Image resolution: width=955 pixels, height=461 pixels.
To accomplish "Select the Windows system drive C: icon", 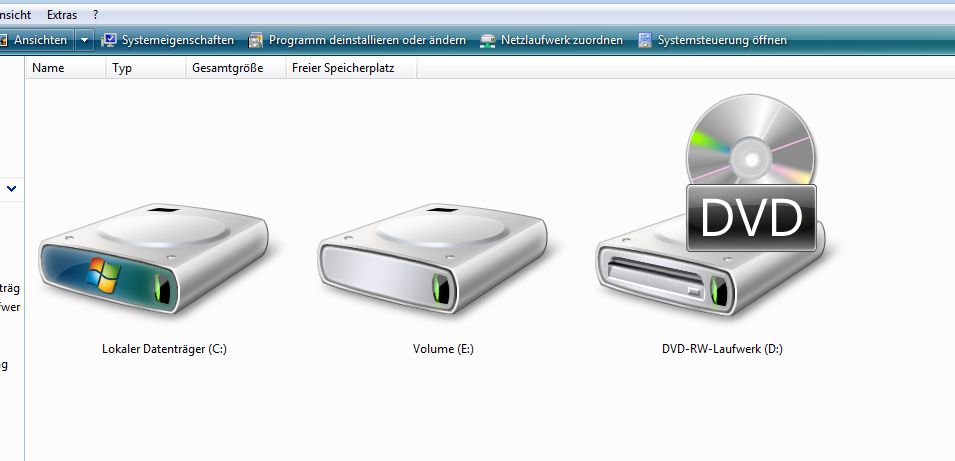I will point(154,259).
